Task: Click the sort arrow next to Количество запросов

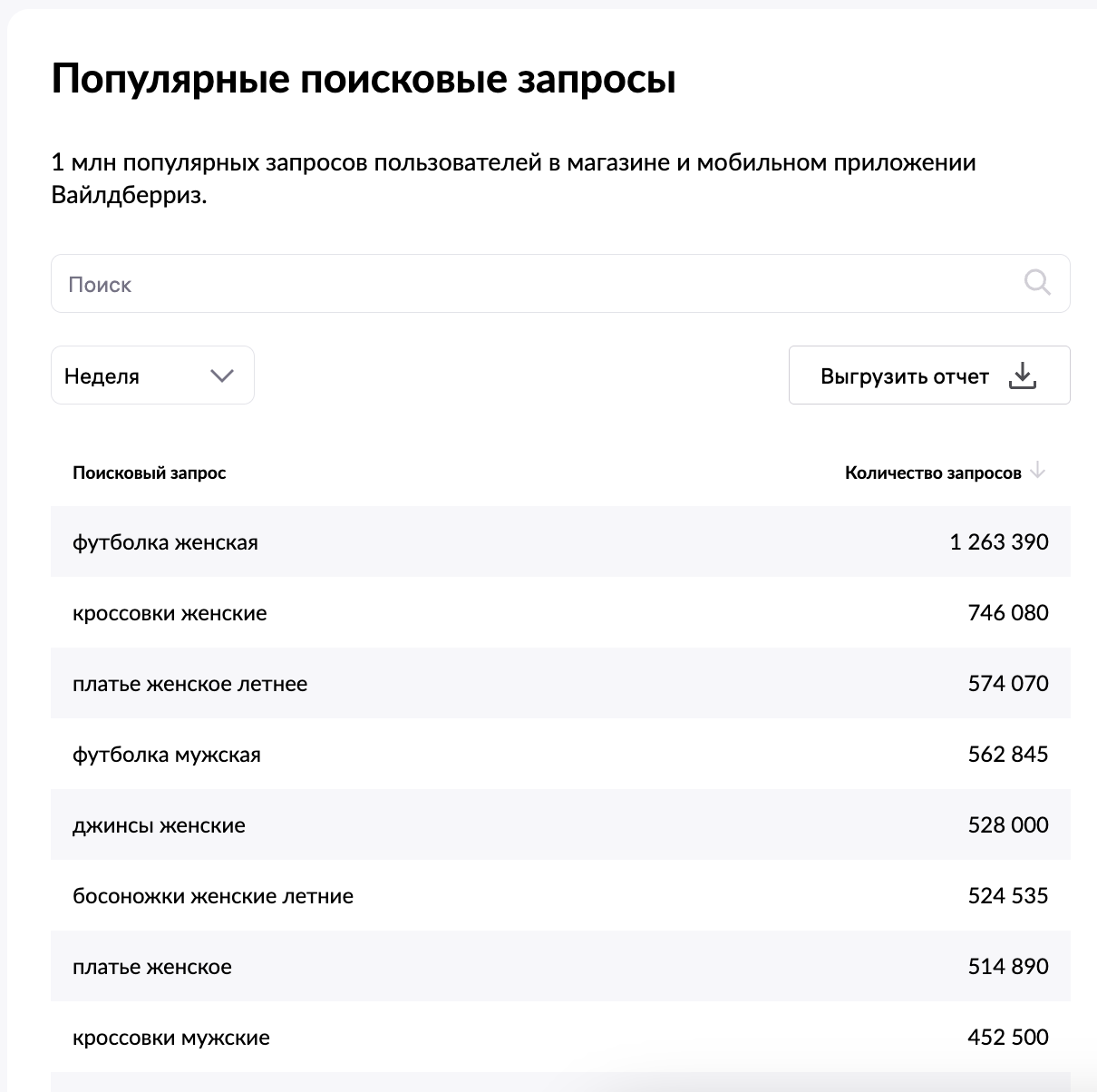Action: click(x=1038, y=471)
